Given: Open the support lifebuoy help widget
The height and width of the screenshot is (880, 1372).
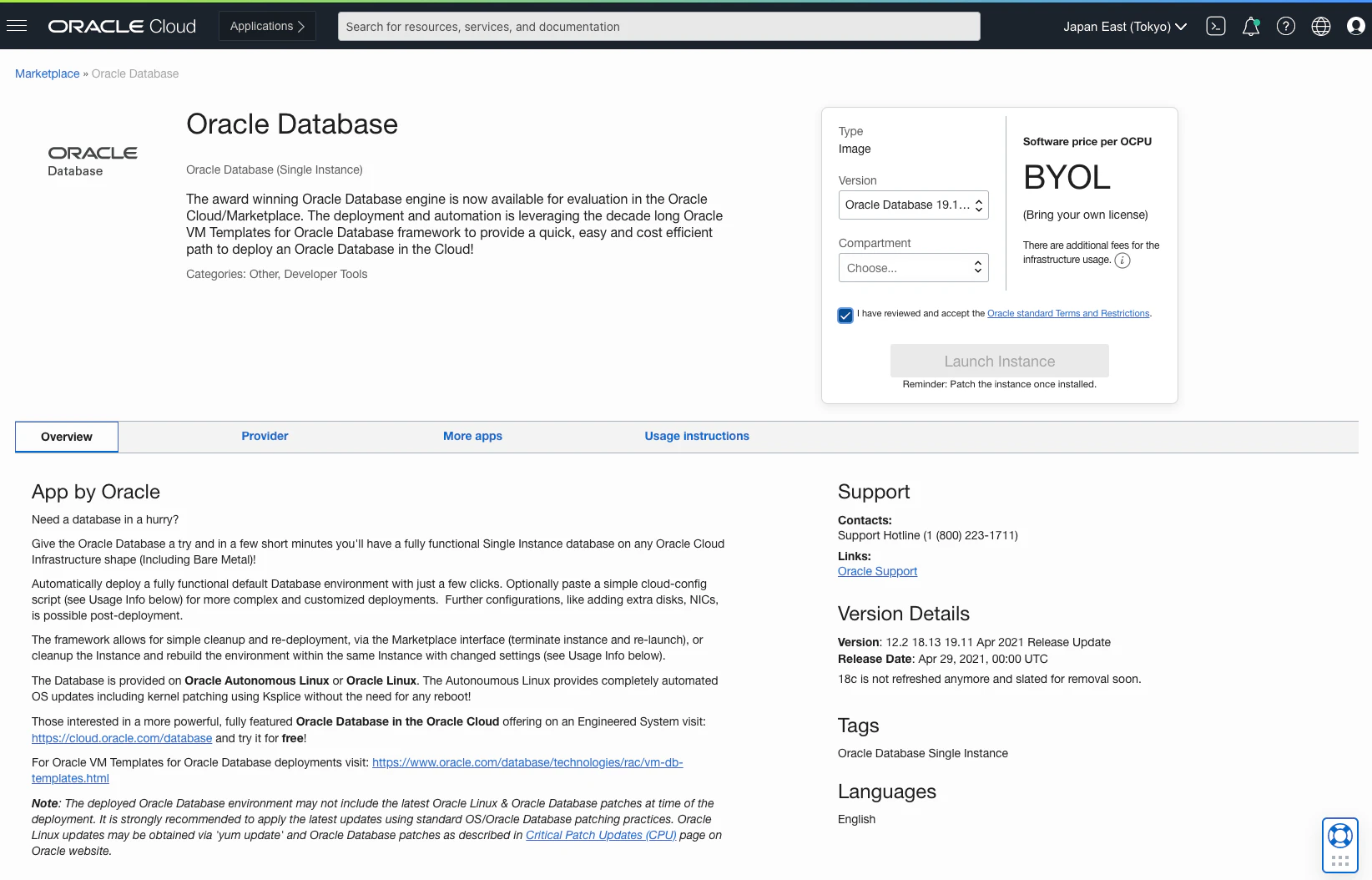Looking at the screenshot, I should pos(1340,836).
